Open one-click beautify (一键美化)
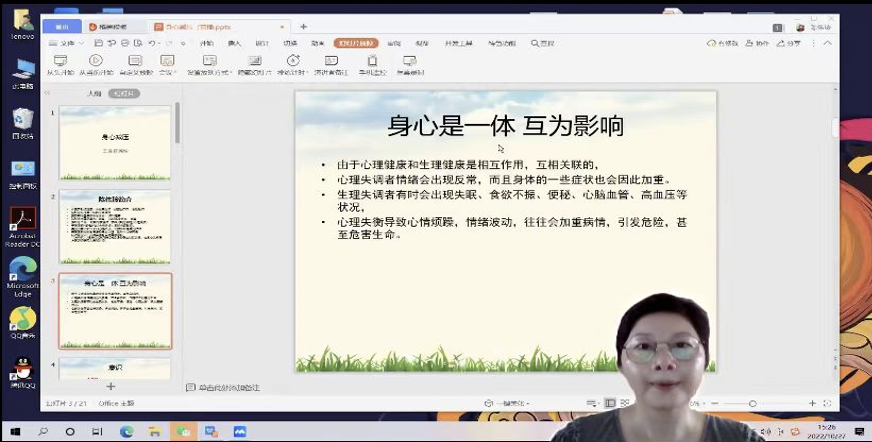872x442 pixels. click(x=506, y=403)
